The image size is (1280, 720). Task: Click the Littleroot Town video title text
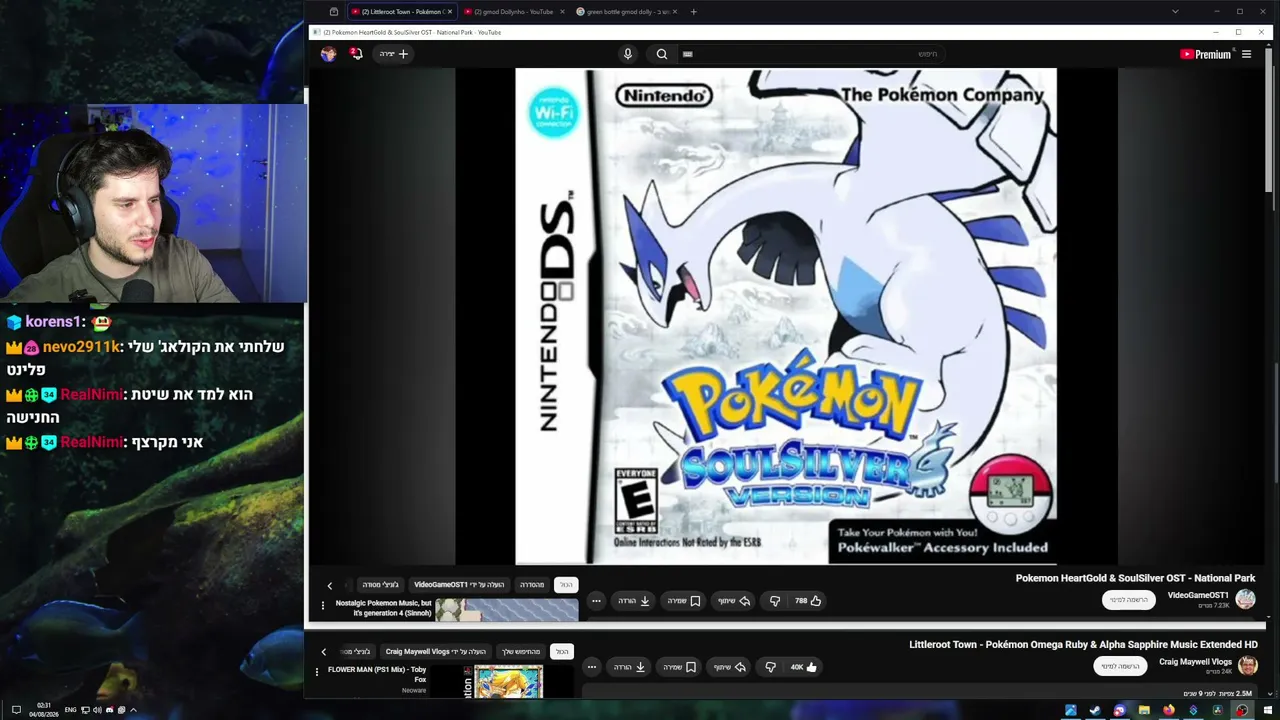pyautogui.click(x=1083, y=645)
